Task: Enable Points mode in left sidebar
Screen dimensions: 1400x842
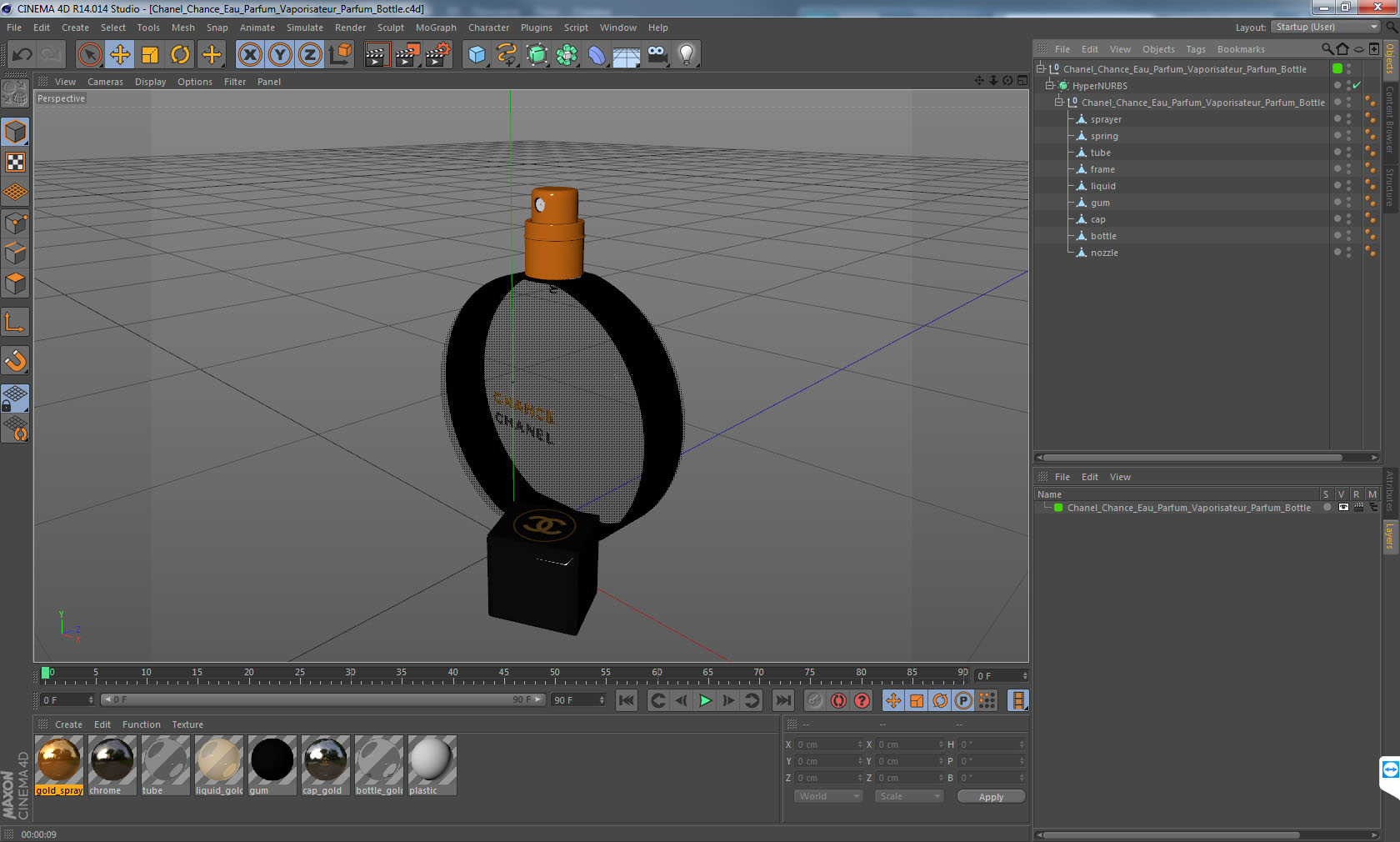Action: tap(15, 223)
